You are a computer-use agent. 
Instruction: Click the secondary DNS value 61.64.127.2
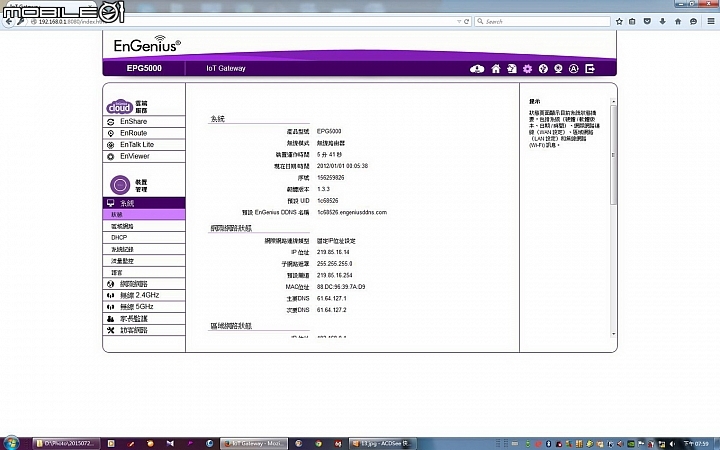coord(332,310)
